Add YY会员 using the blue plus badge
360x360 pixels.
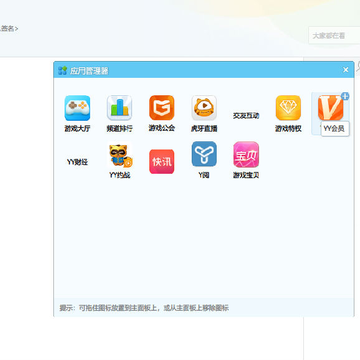point(346,96)
